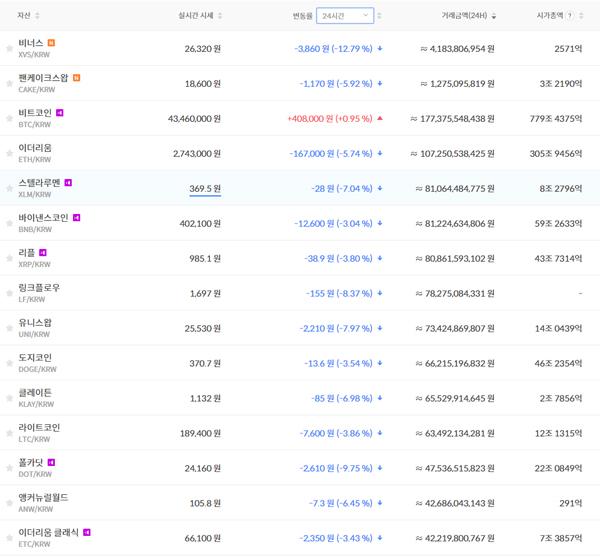Open the 24시간 change period dropdown
The image size is (600, 557).
[x=345, y=16]
